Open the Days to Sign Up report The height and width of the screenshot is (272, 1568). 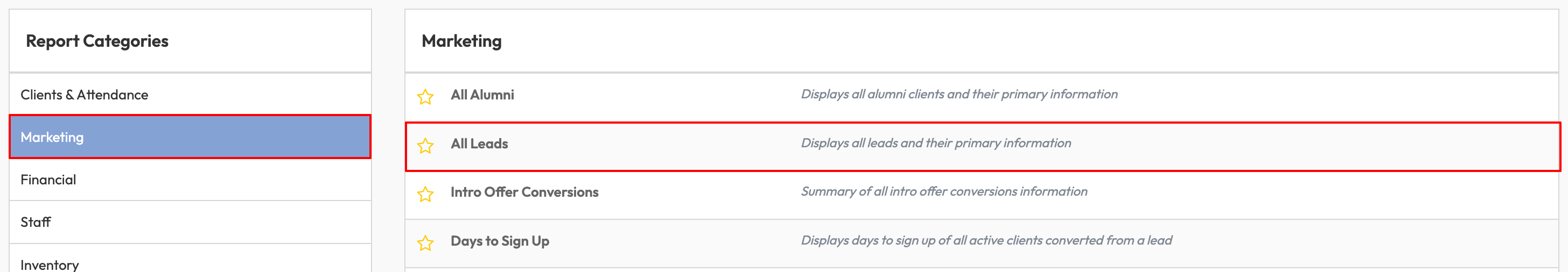tap(500, 241)
